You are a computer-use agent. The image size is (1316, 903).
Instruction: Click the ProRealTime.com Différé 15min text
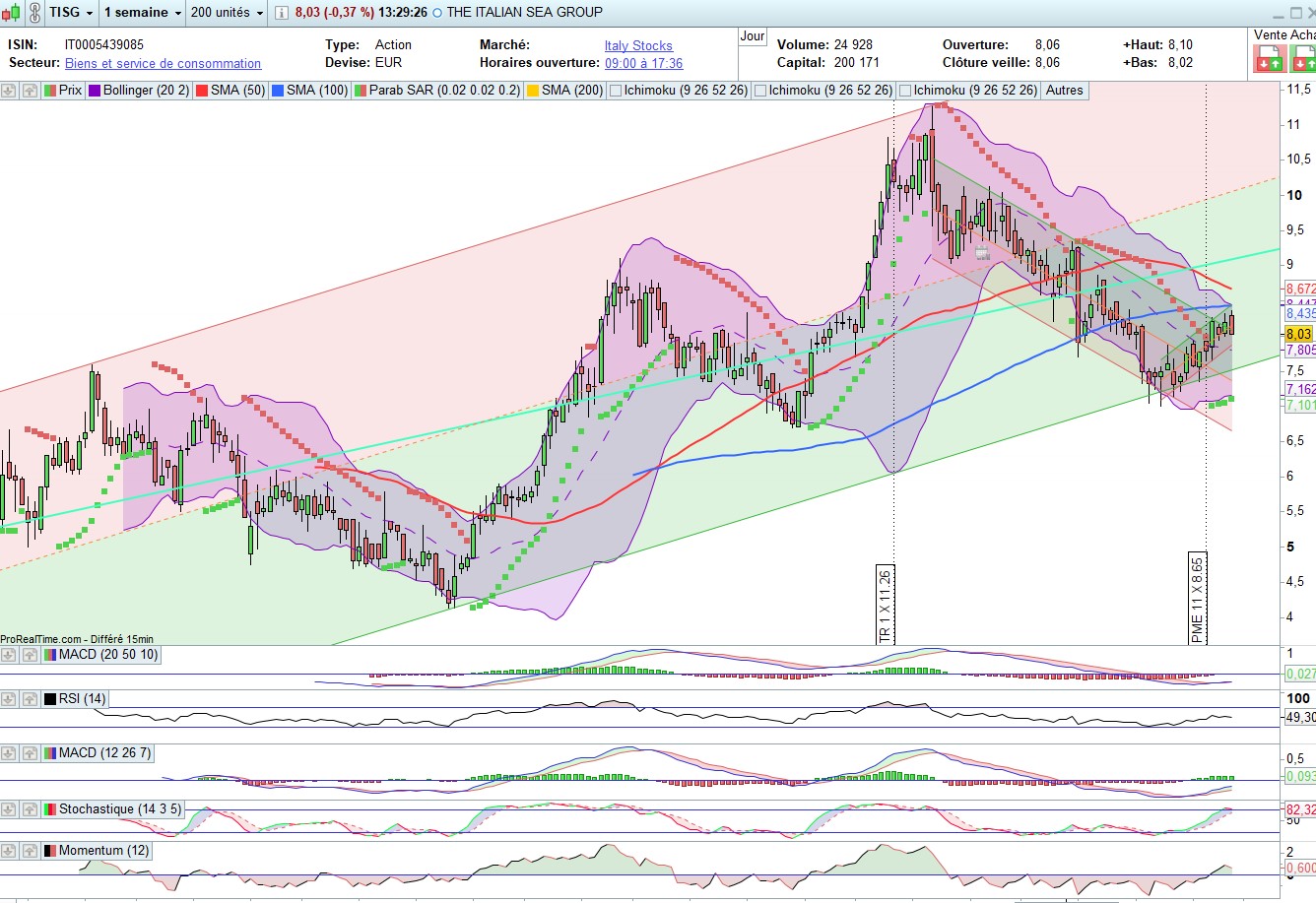tap(77, 639)
